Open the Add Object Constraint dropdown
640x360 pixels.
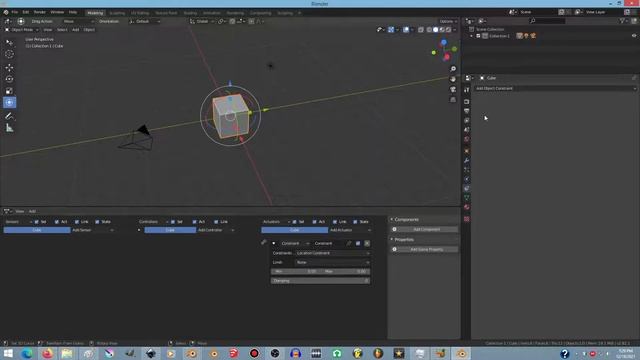[x=555, y=89]
